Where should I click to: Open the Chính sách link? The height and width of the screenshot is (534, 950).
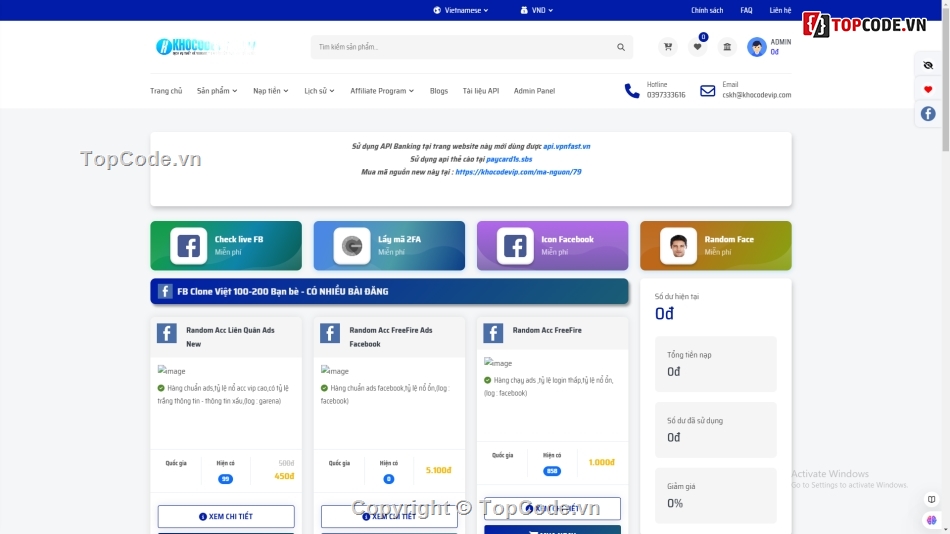coord(707,10)
